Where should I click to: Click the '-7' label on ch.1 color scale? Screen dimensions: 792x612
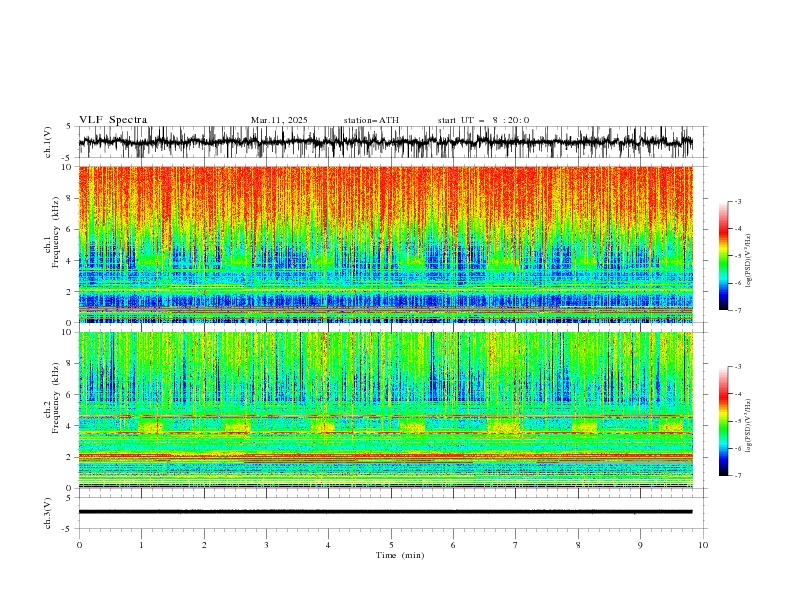coord(738,310)
